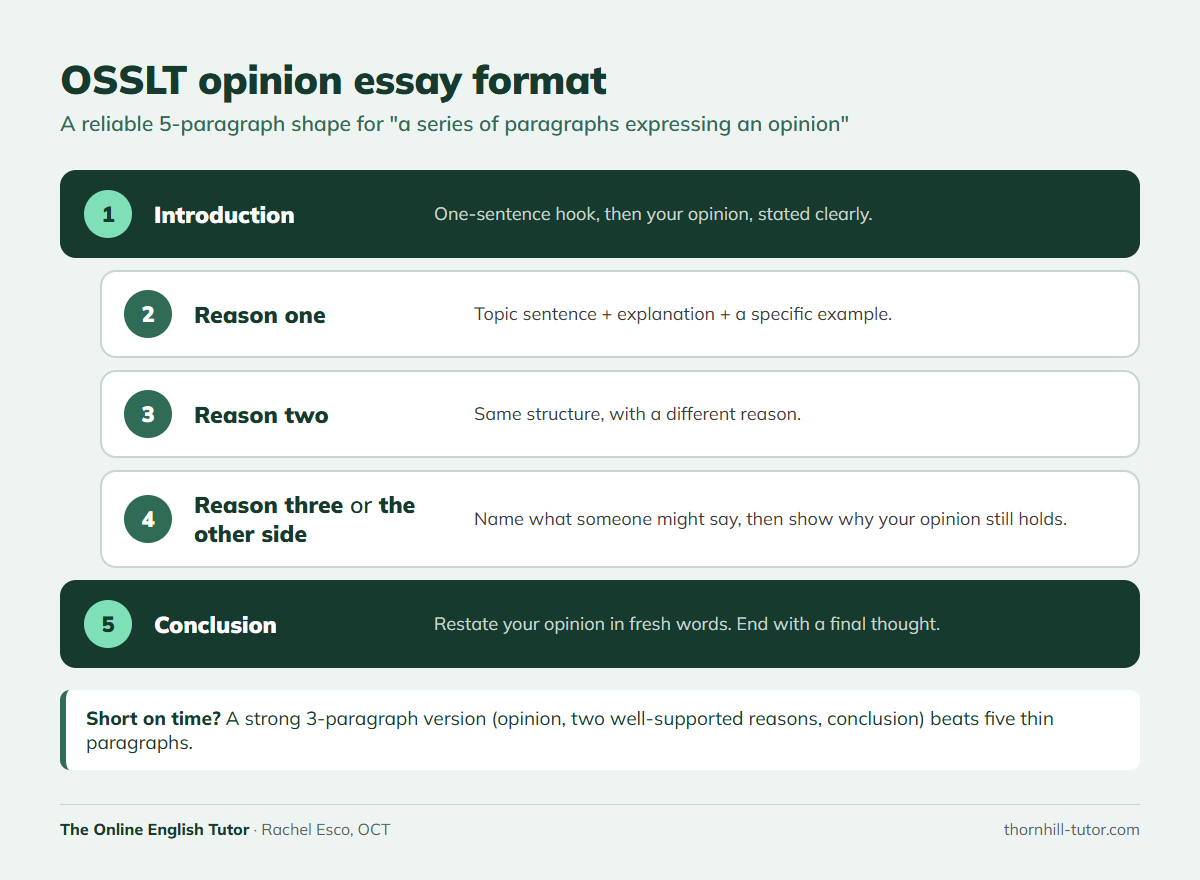Click the "Short on time?" tip text
The height and width of the screenshot is (880, 1200).
[x=570, y=731]
